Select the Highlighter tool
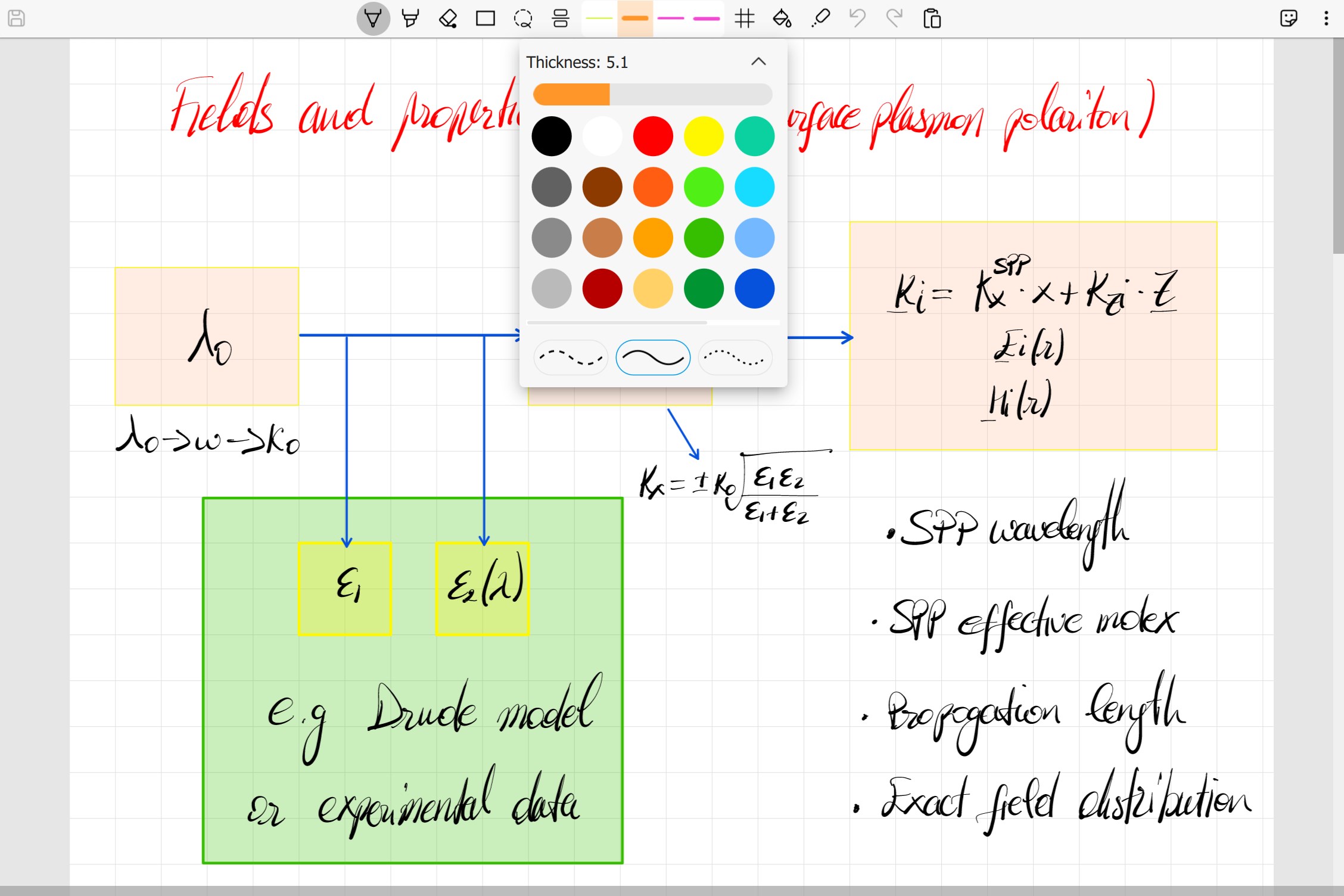The height and width of the screenshot is (896, 1344). 411,18
